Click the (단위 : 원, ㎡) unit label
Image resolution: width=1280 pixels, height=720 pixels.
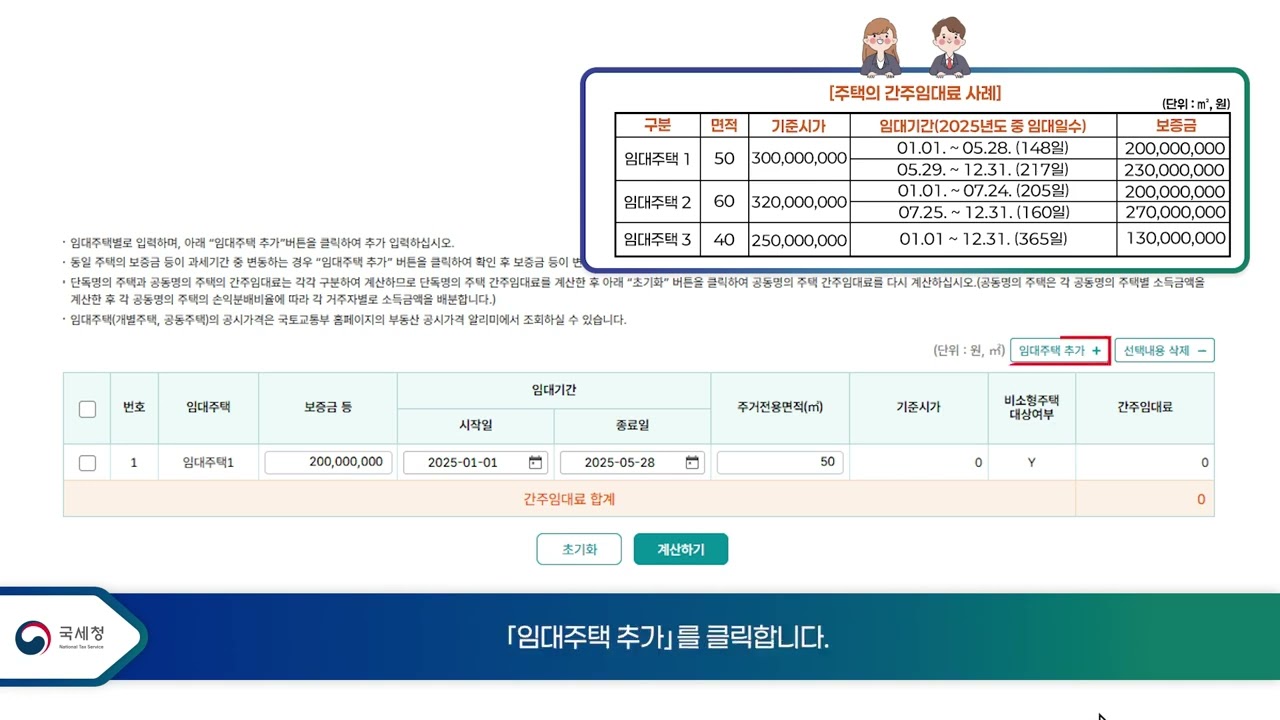click(x=969, y=351)
